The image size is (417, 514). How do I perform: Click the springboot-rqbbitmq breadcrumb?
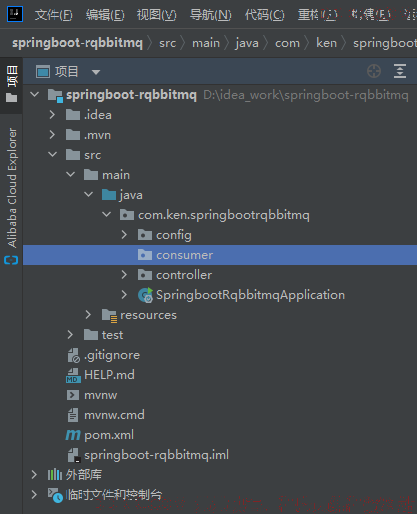[77, 43]
